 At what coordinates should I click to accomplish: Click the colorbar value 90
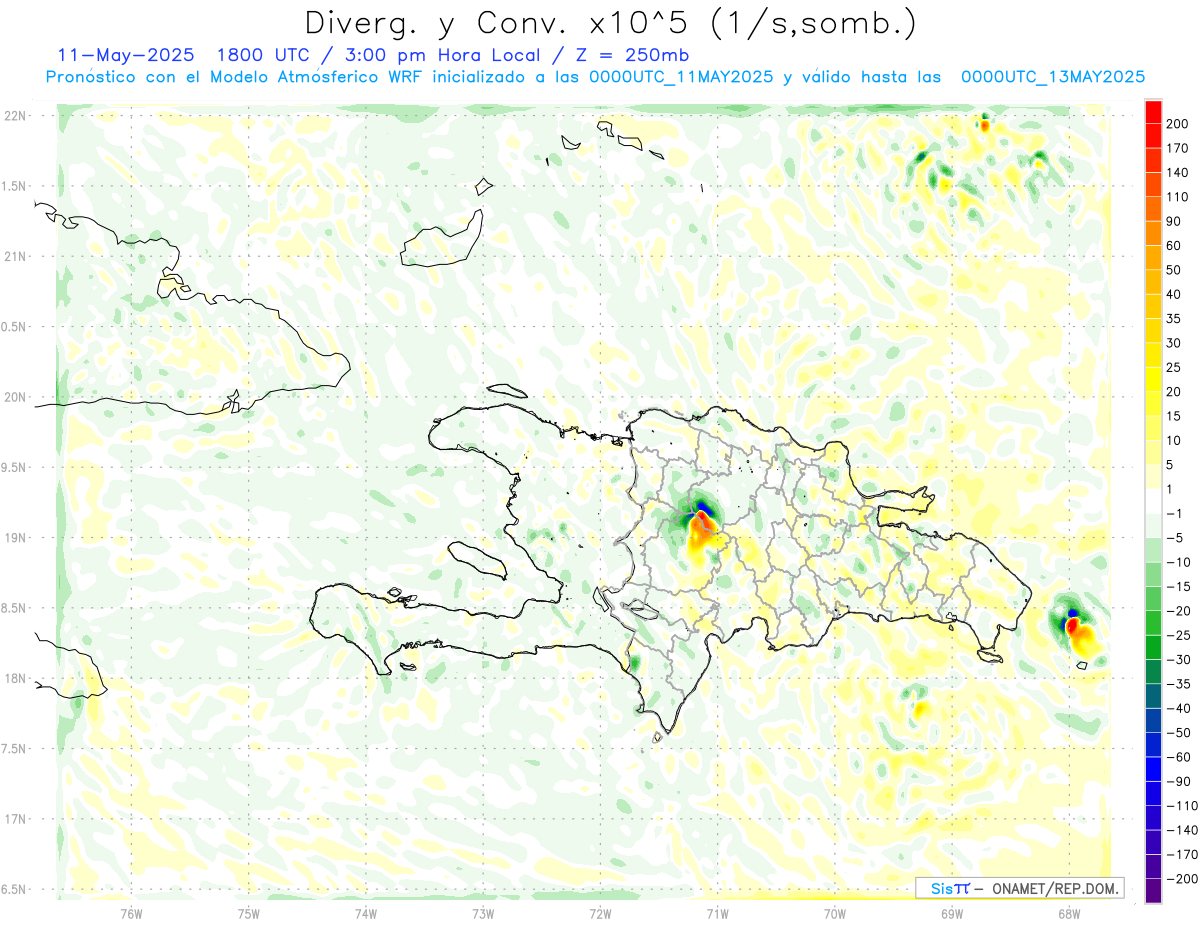[x=1175, y=221]
